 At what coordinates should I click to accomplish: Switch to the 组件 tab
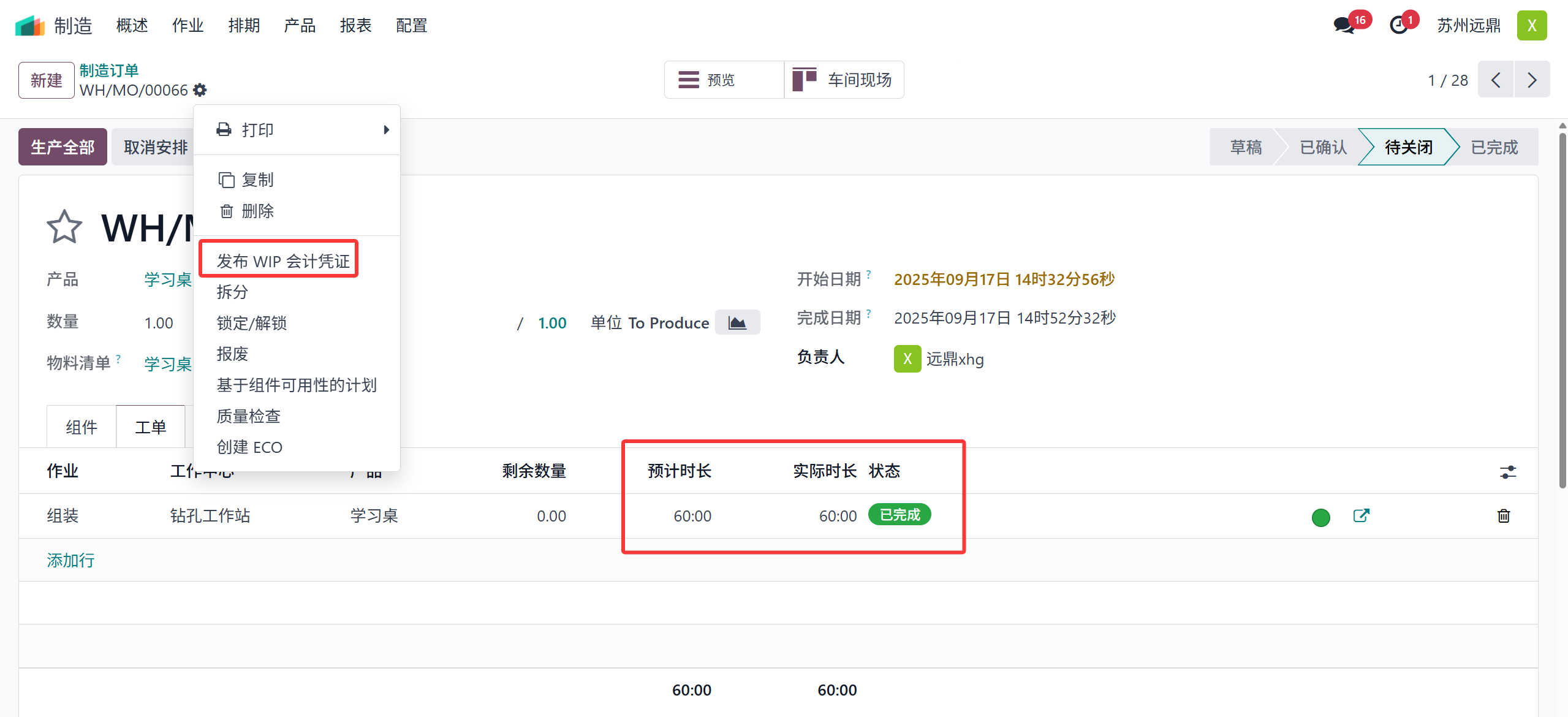(81, 427)
